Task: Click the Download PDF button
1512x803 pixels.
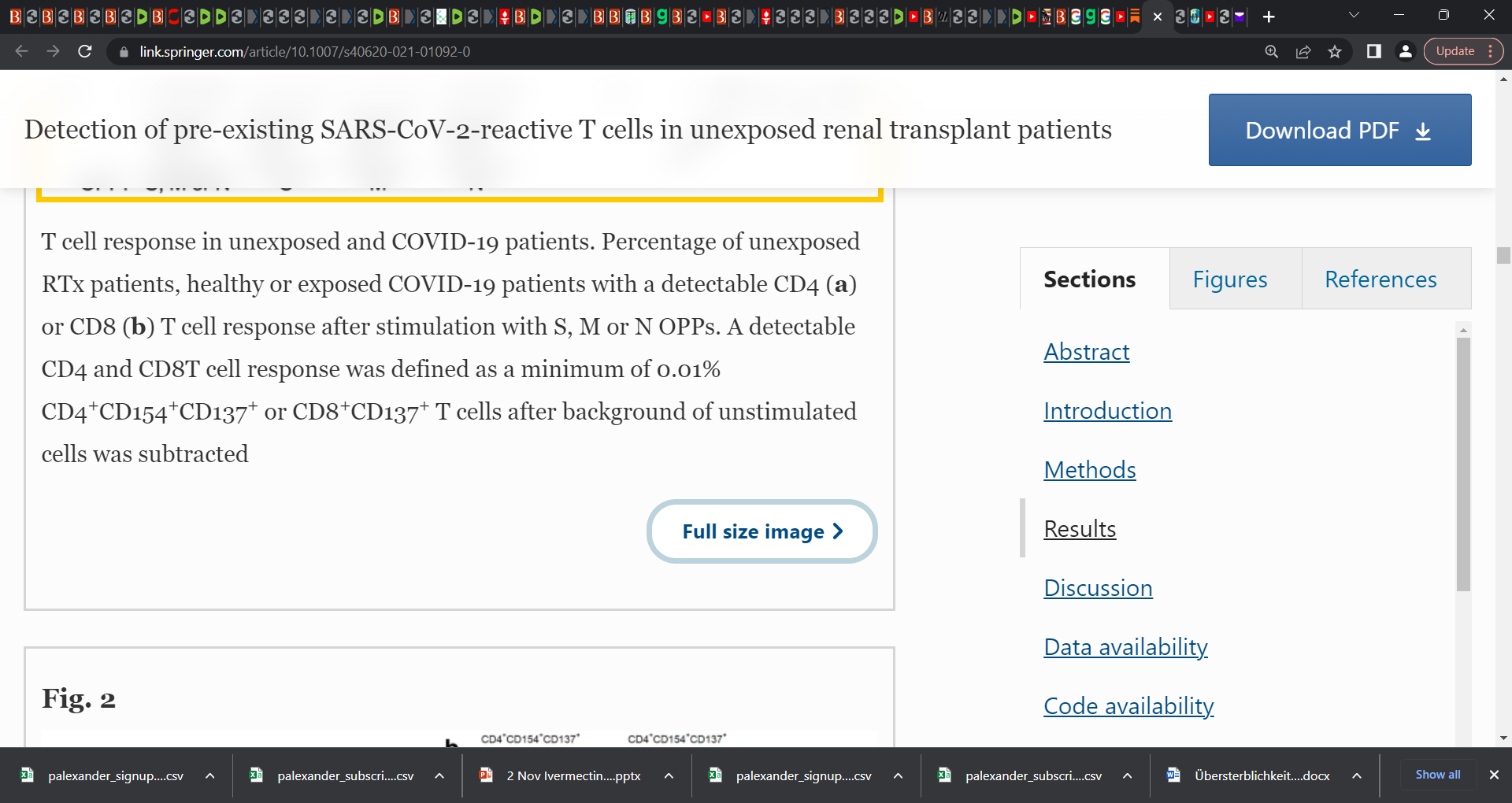Action: point(1340,130)
